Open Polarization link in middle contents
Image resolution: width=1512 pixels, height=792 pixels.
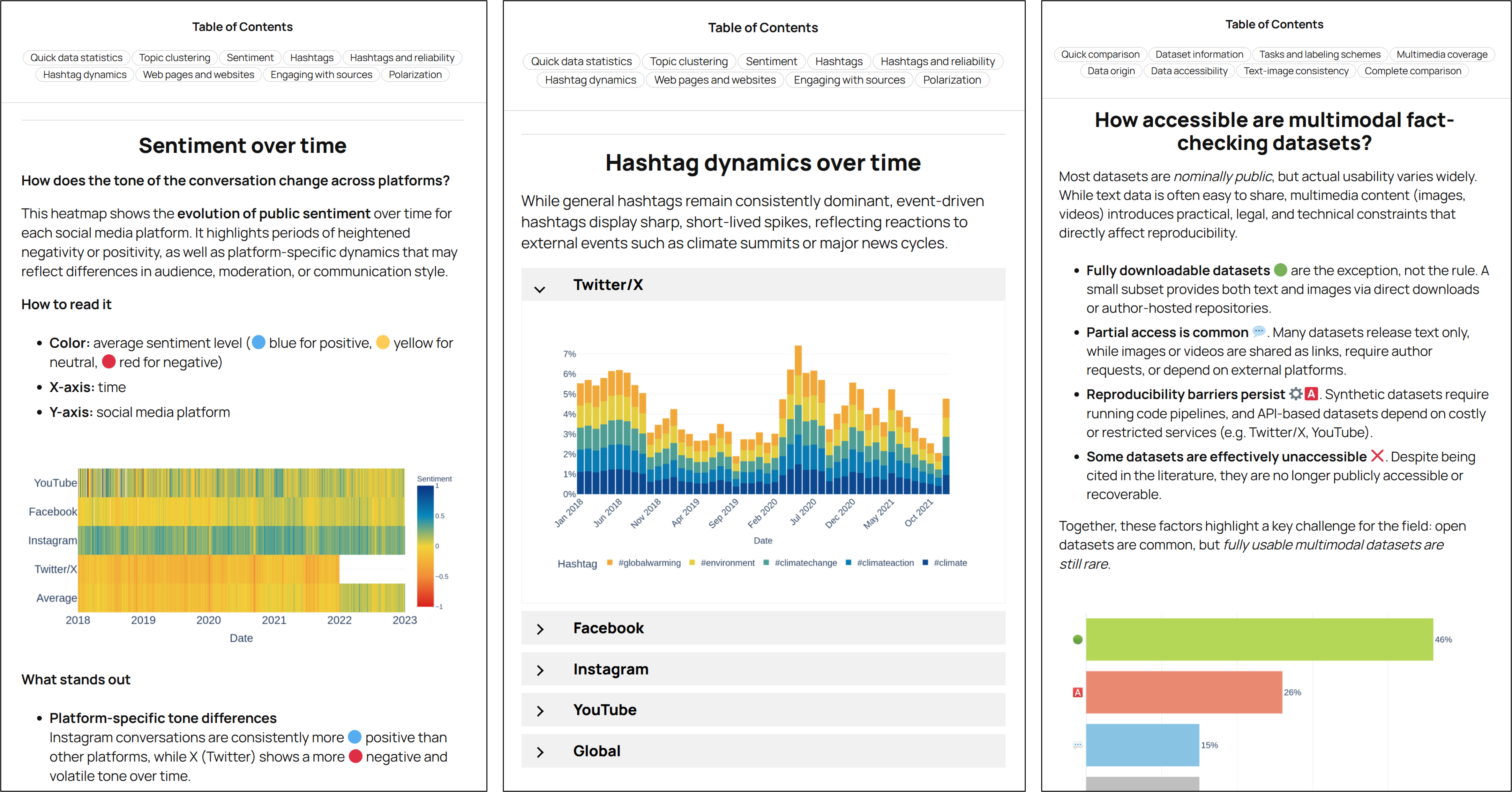tap(951, 80)
